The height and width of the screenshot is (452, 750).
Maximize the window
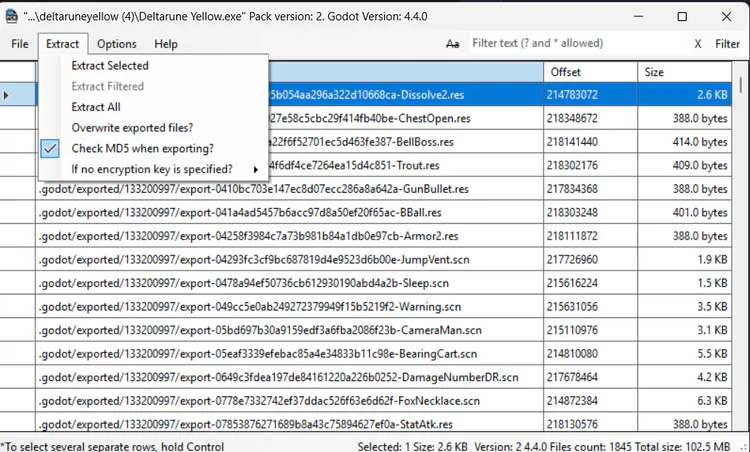pos(683,17)
